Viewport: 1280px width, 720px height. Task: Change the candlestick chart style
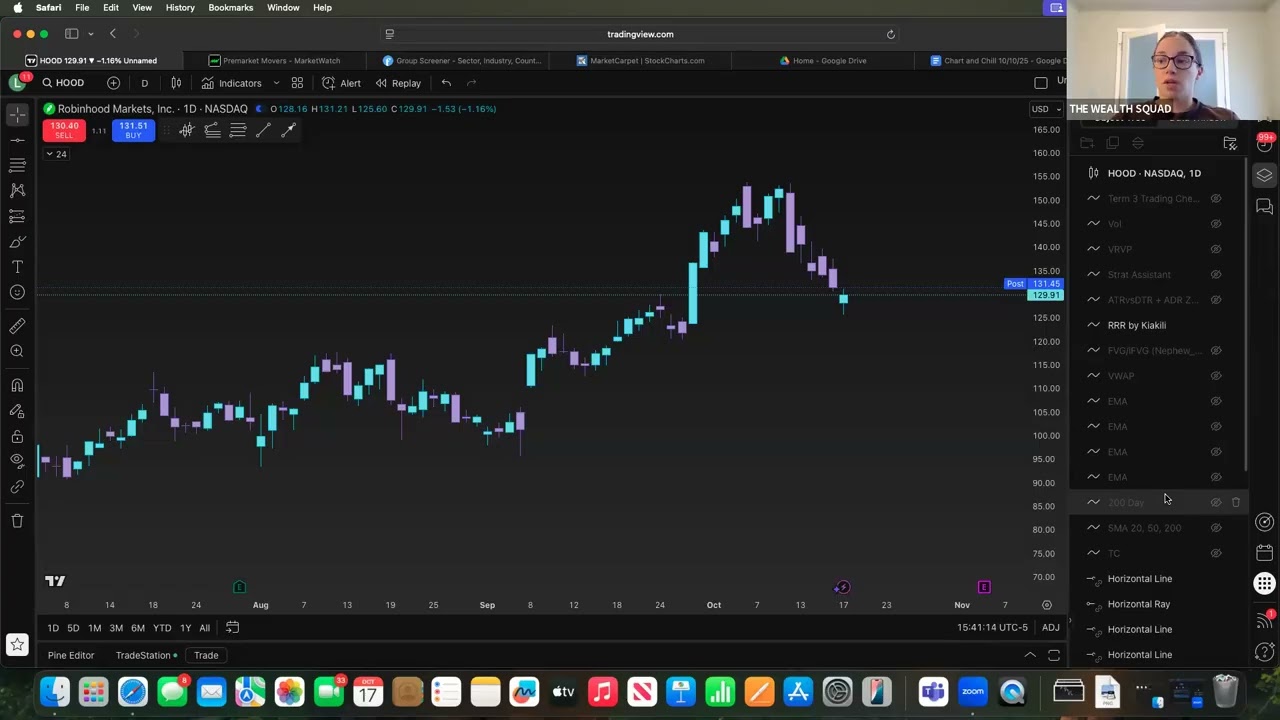coord(176,83)
